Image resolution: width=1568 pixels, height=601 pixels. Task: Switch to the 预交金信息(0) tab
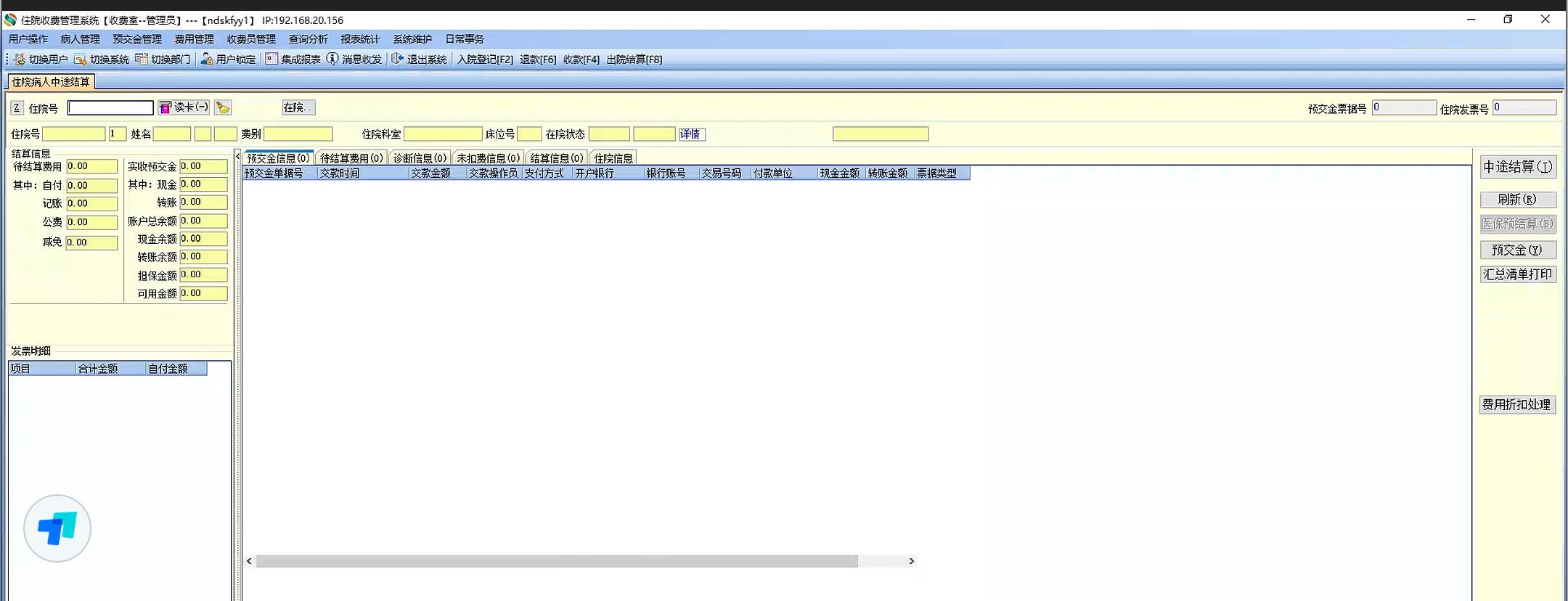click(278, 158)
